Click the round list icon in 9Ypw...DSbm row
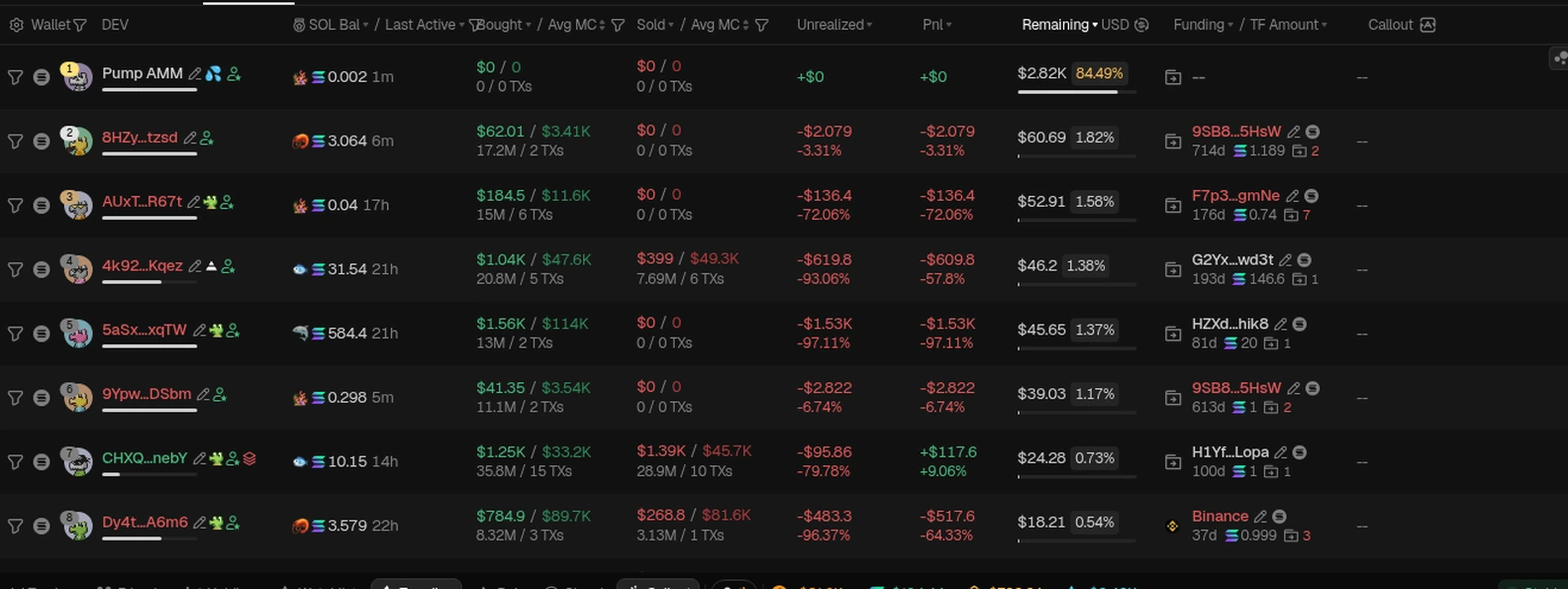Image resolution: width=1568 pixels, height=589 pixels. click(x=42, y=397)
